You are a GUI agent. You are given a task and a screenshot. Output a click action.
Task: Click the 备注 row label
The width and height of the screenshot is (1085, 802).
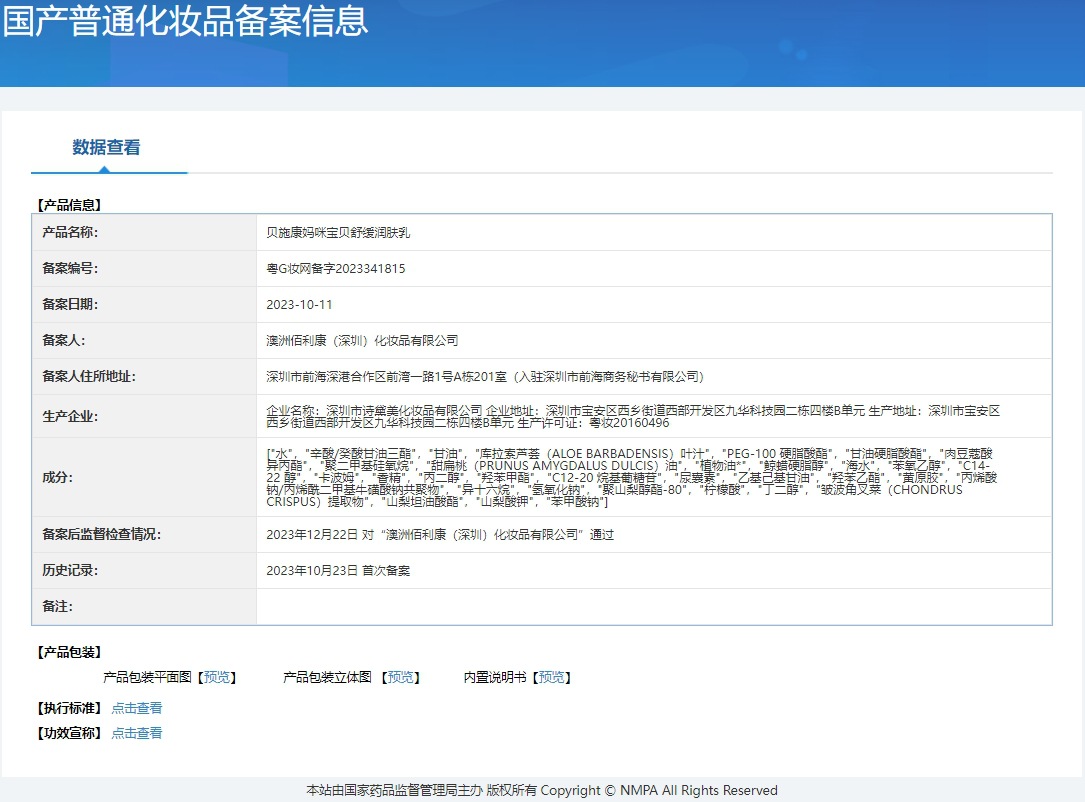(57, 606)
